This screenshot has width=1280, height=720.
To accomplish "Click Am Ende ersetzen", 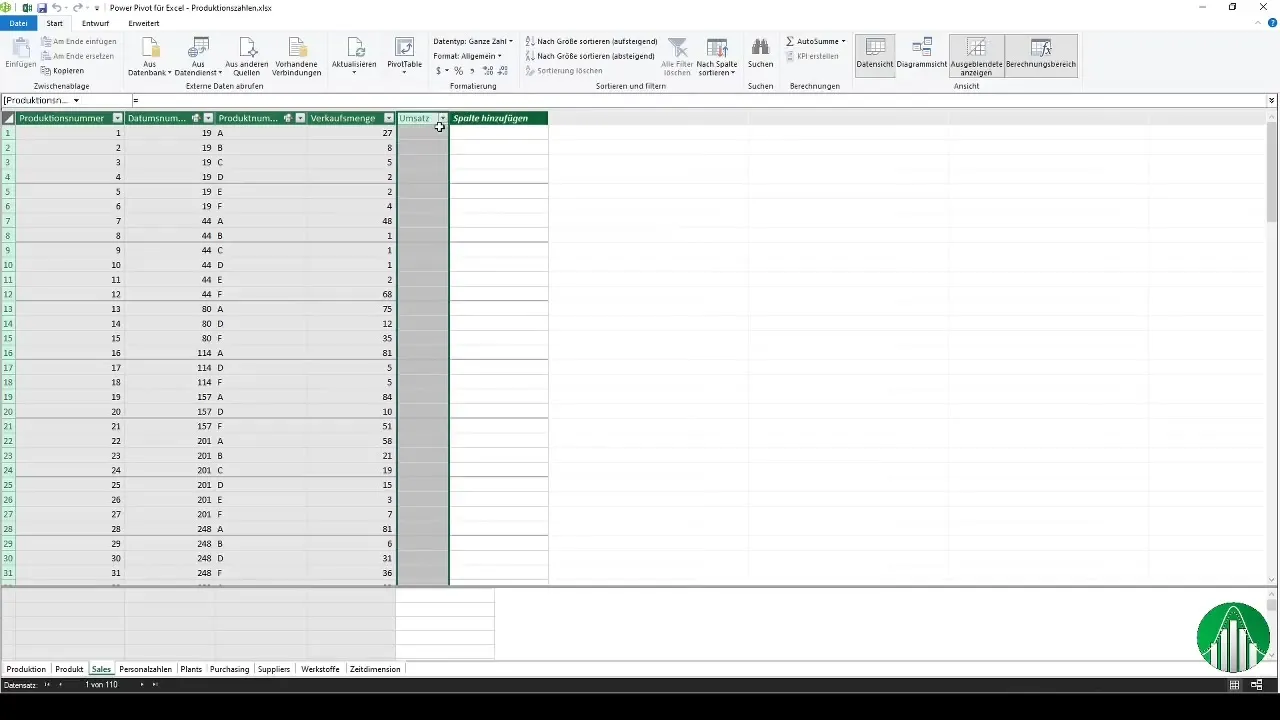I will click(x=78, y=56).
